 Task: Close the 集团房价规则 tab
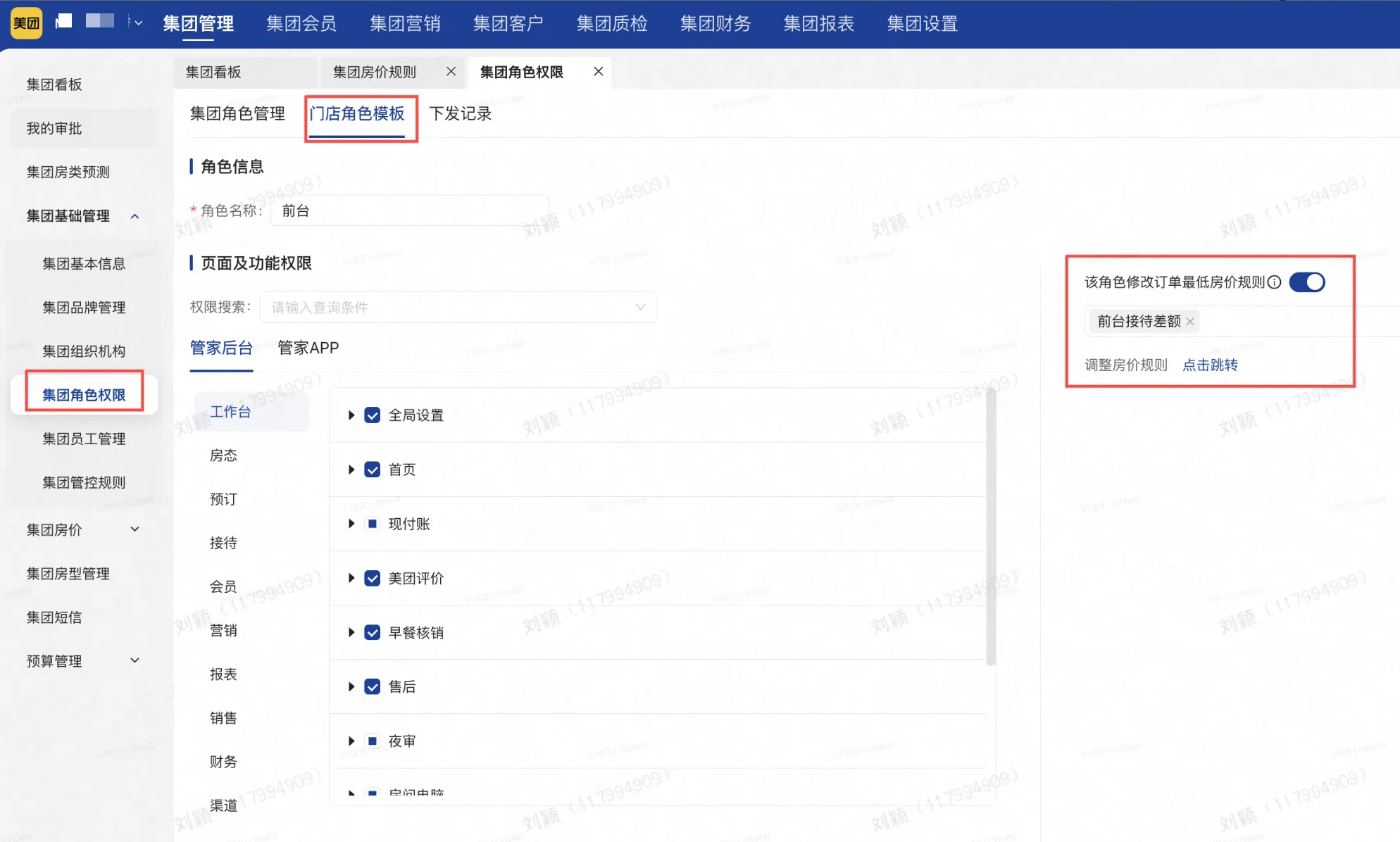pyautogui.click(x=451, y=72)
